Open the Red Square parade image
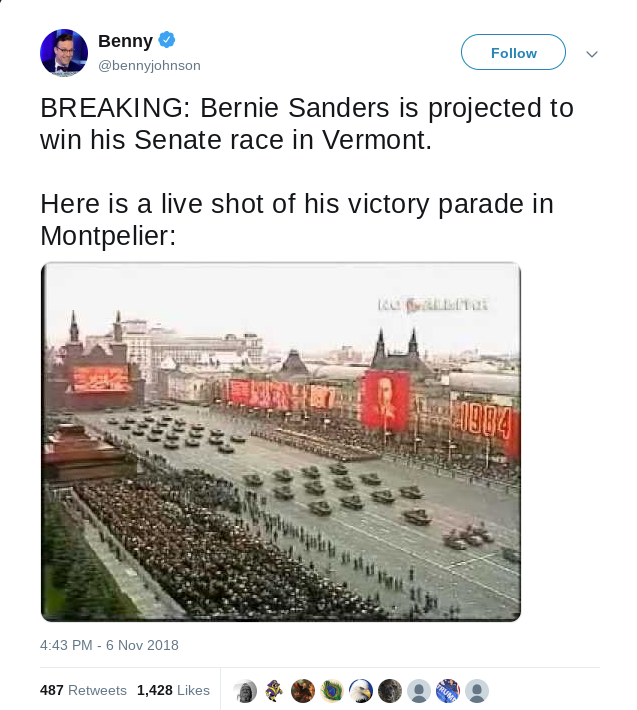 point(281,441)
